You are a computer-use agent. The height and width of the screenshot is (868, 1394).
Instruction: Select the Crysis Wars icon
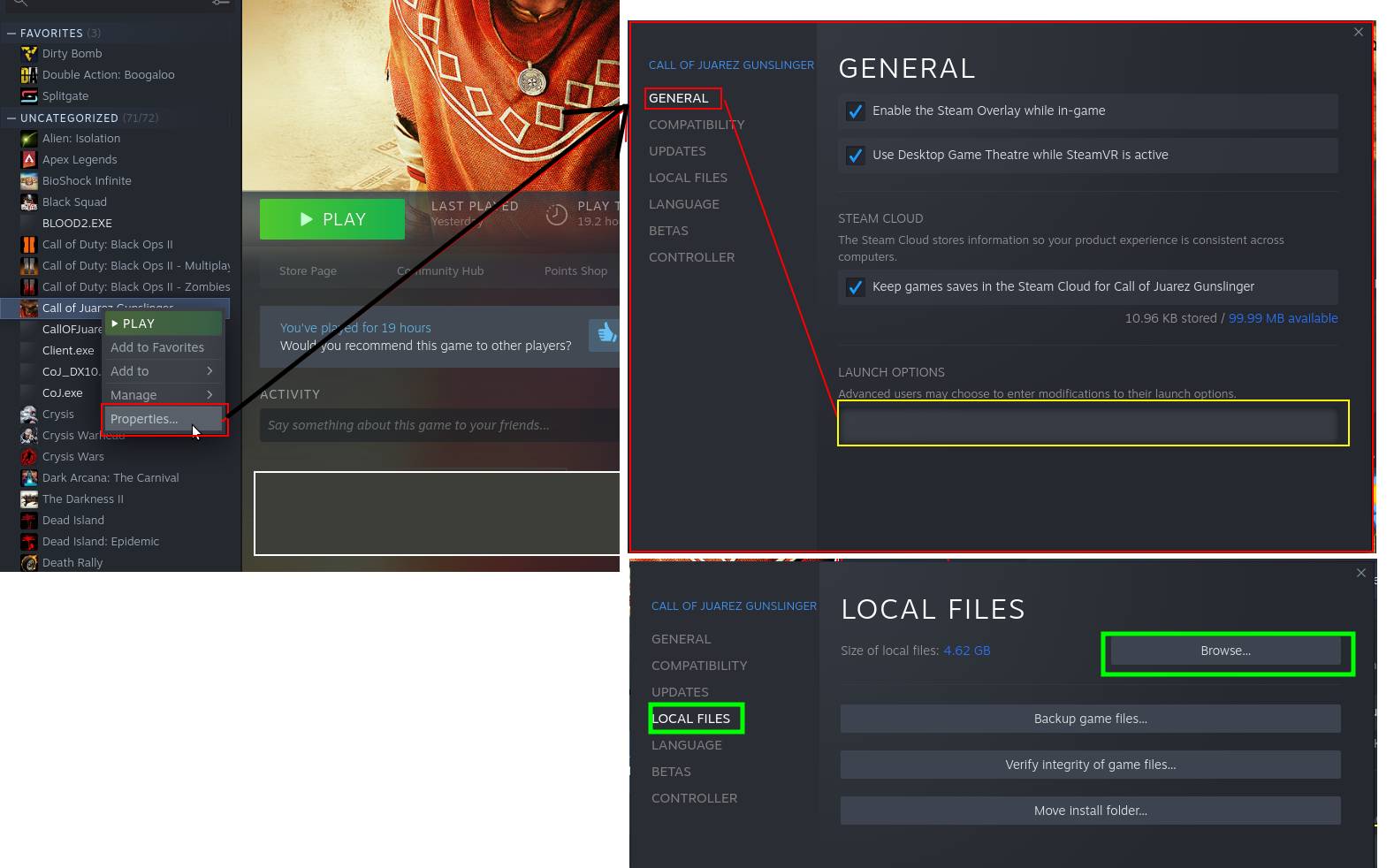29,457
